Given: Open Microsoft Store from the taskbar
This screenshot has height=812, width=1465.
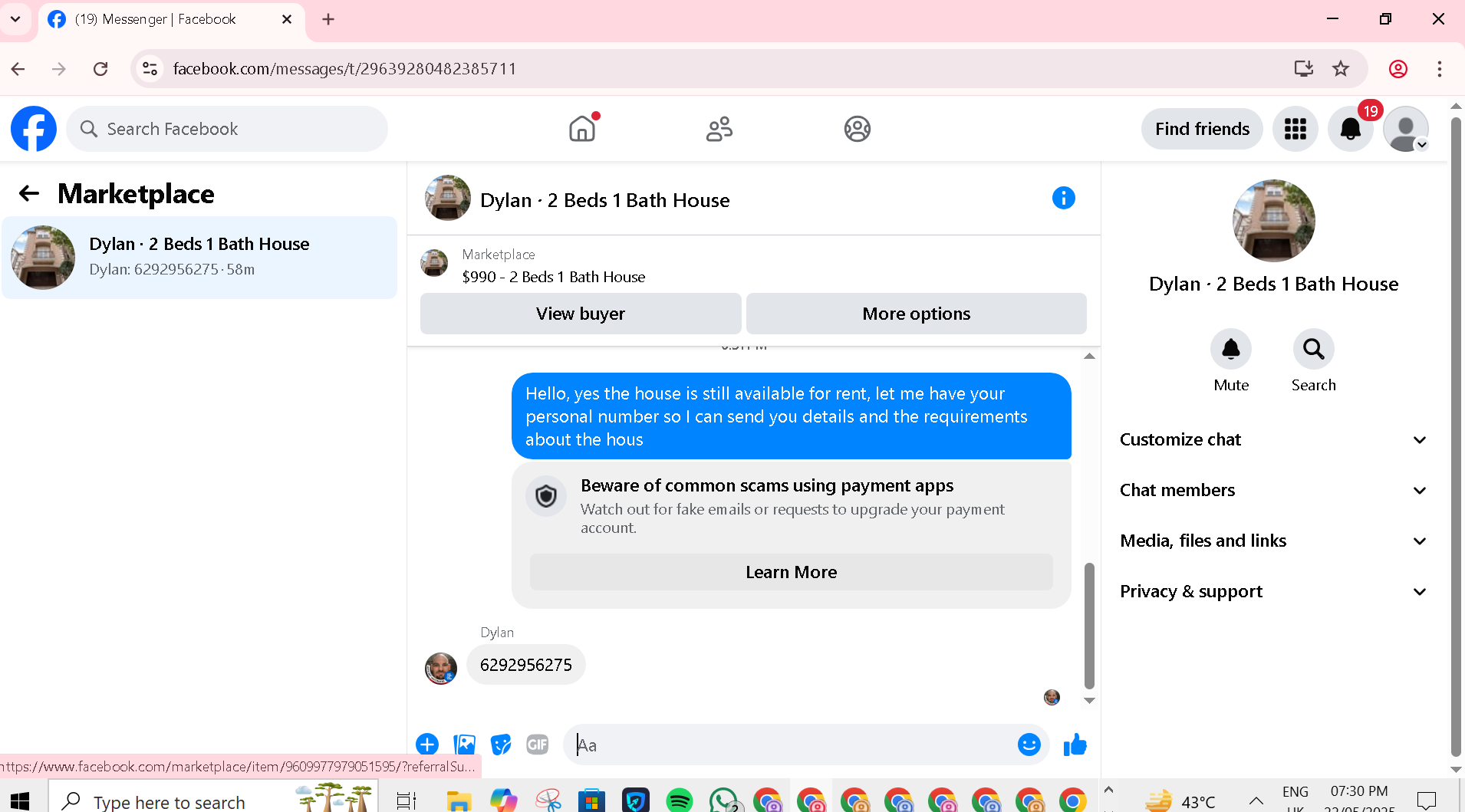Looking at the screenshot, I should tap(591, 801).
